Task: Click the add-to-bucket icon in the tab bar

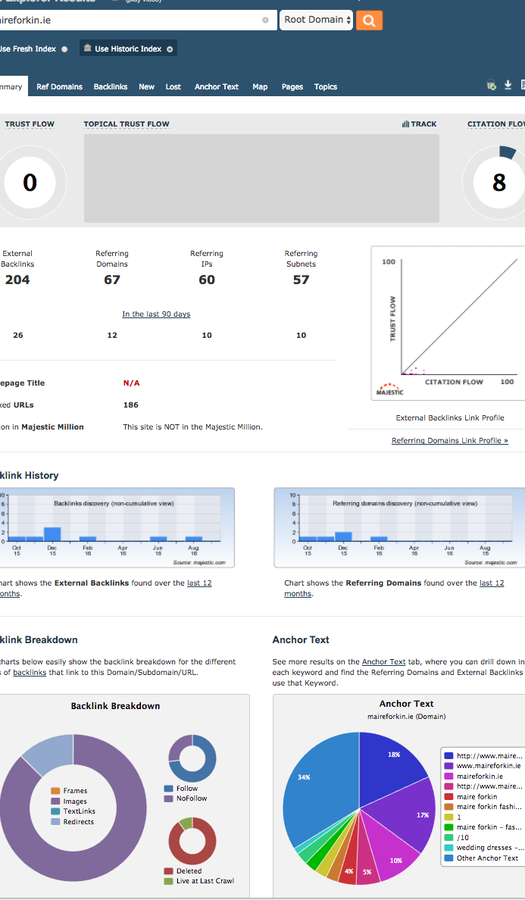Action: coord(491,86)
